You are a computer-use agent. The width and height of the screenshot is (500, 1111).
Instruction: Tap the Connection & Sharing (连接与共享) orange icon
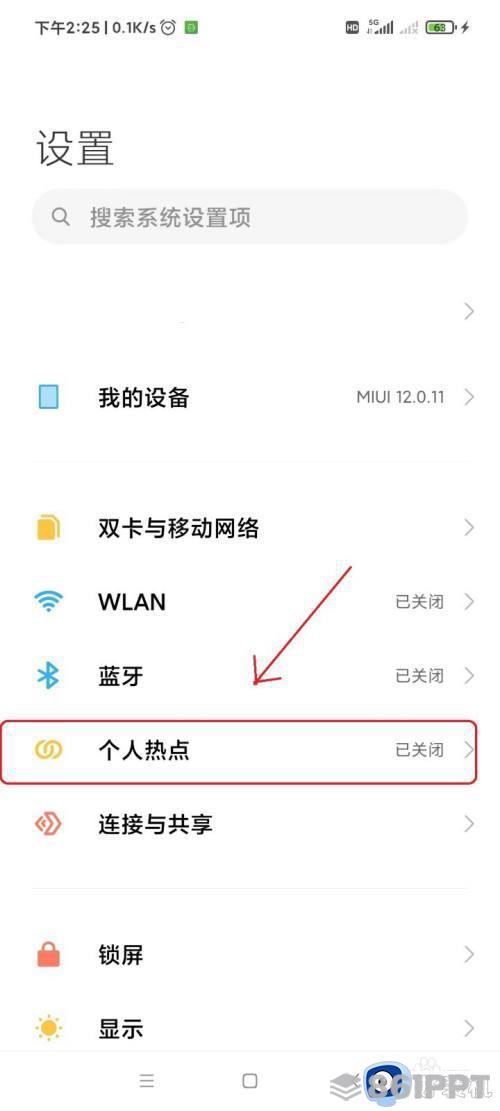tap(49, 824)
